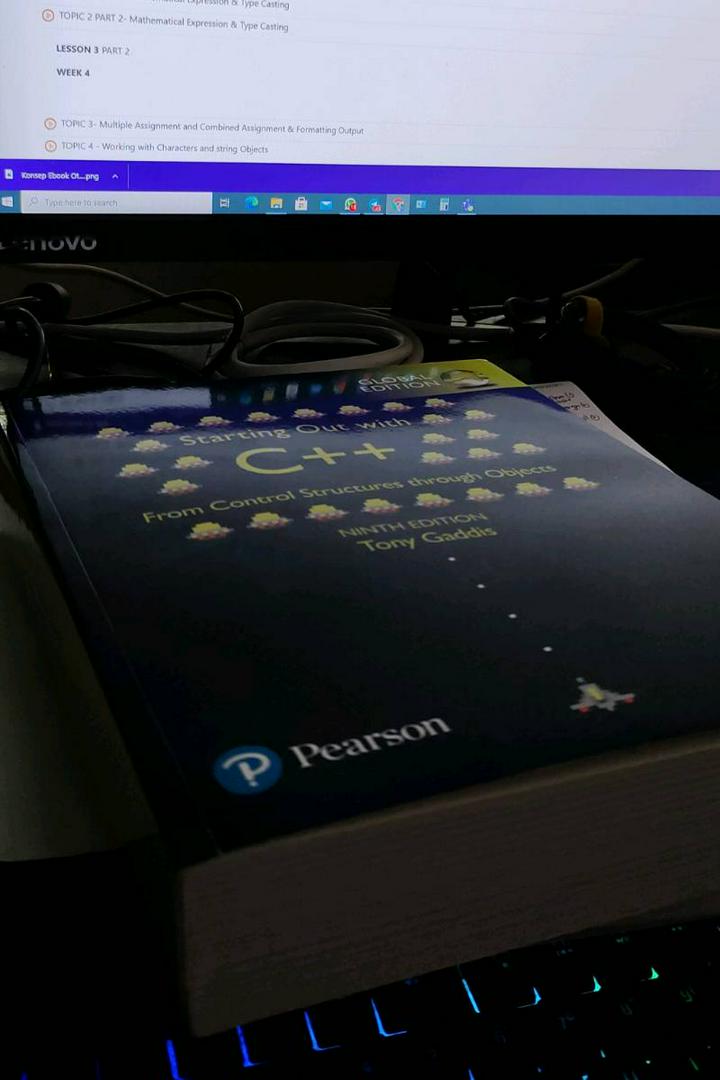Screen dimensions: 720x1080
Task: Open Microsoft Teams from the taskbar
Action: coord(467,205)
